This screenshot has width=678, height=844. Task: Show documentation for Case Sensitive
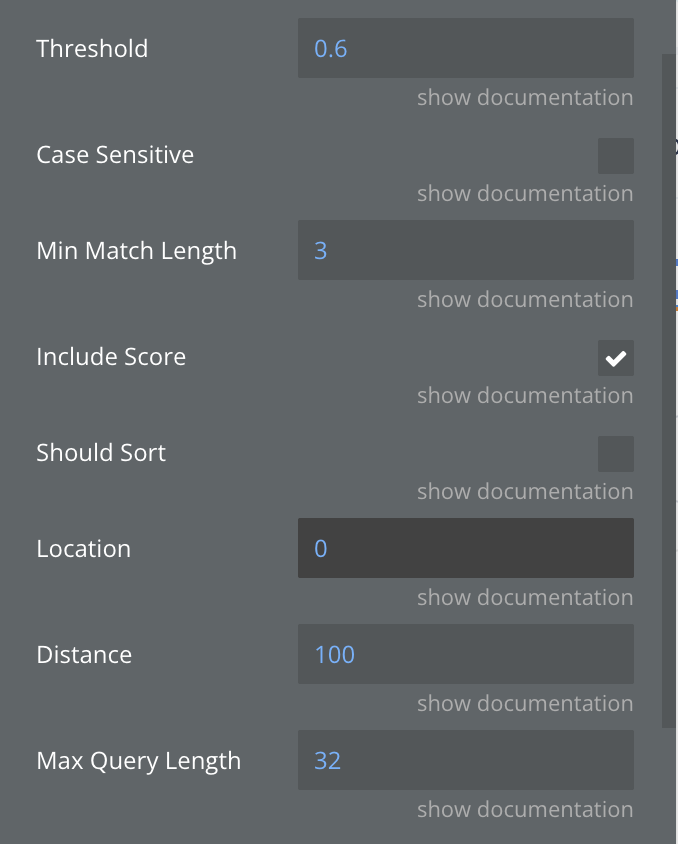pyautogui.click(x=524, y=194)
